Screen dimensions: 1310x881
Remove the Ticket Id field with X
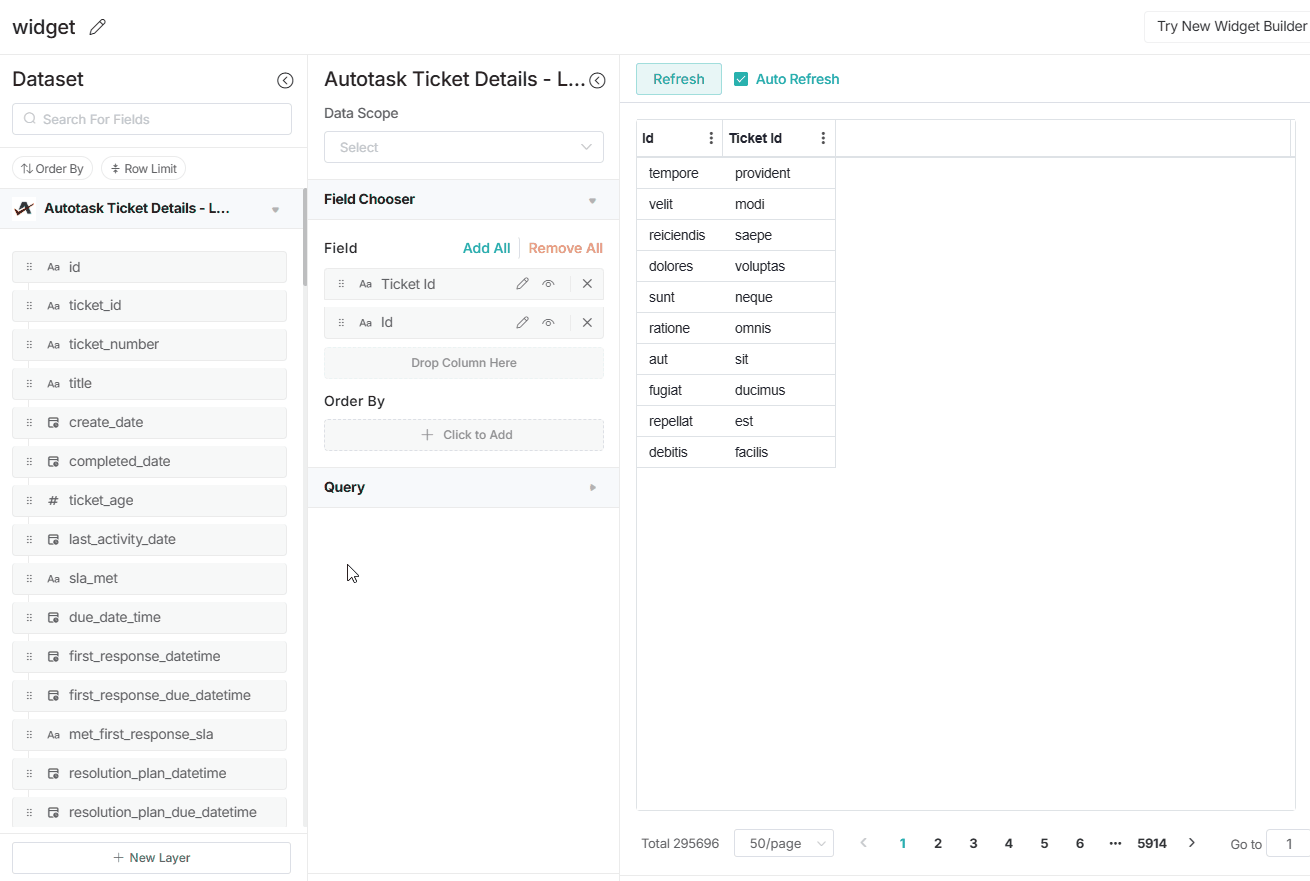587,284
